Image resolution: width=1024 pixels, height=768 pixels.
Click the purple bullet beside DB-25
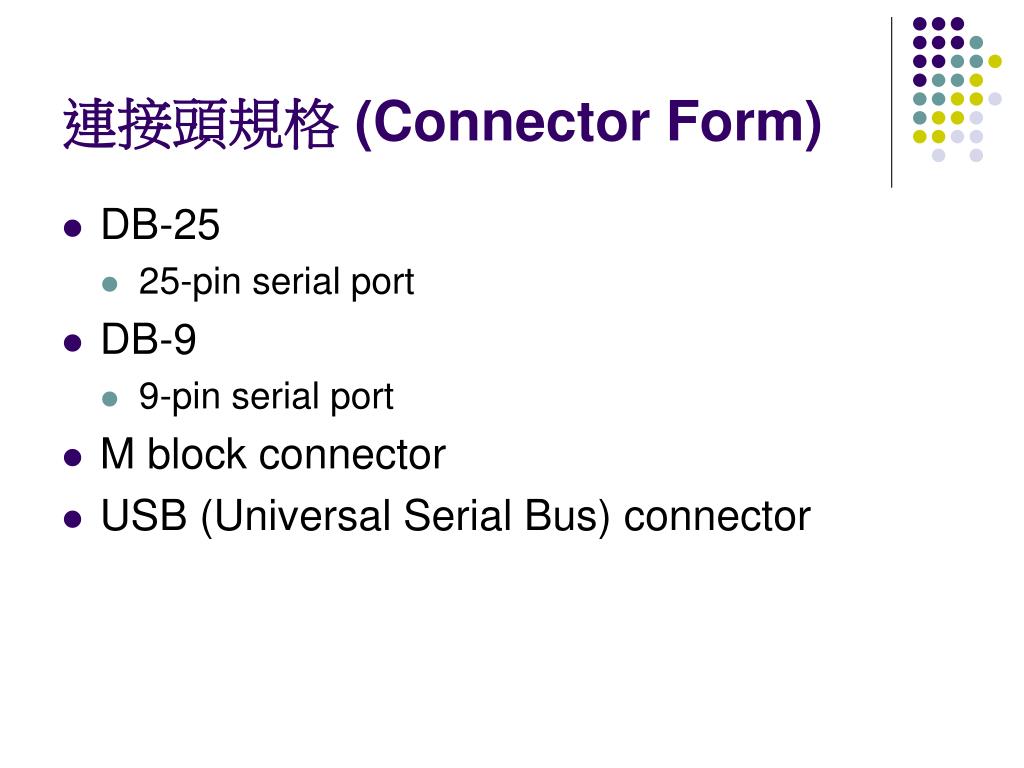72,229
